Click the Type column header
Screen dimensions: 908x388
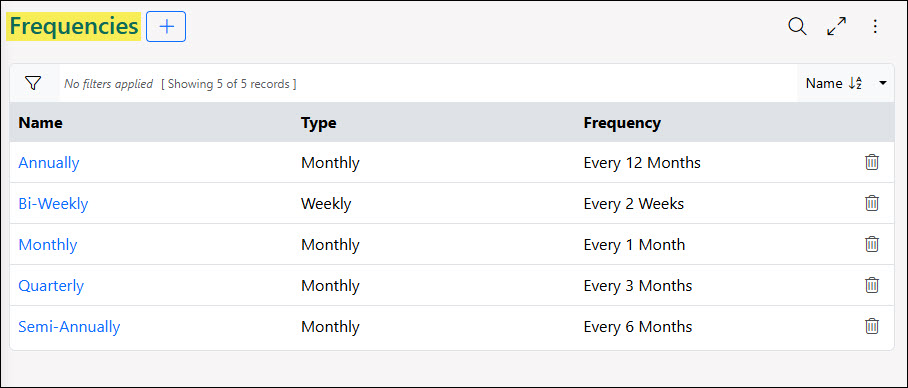[318, 123]
